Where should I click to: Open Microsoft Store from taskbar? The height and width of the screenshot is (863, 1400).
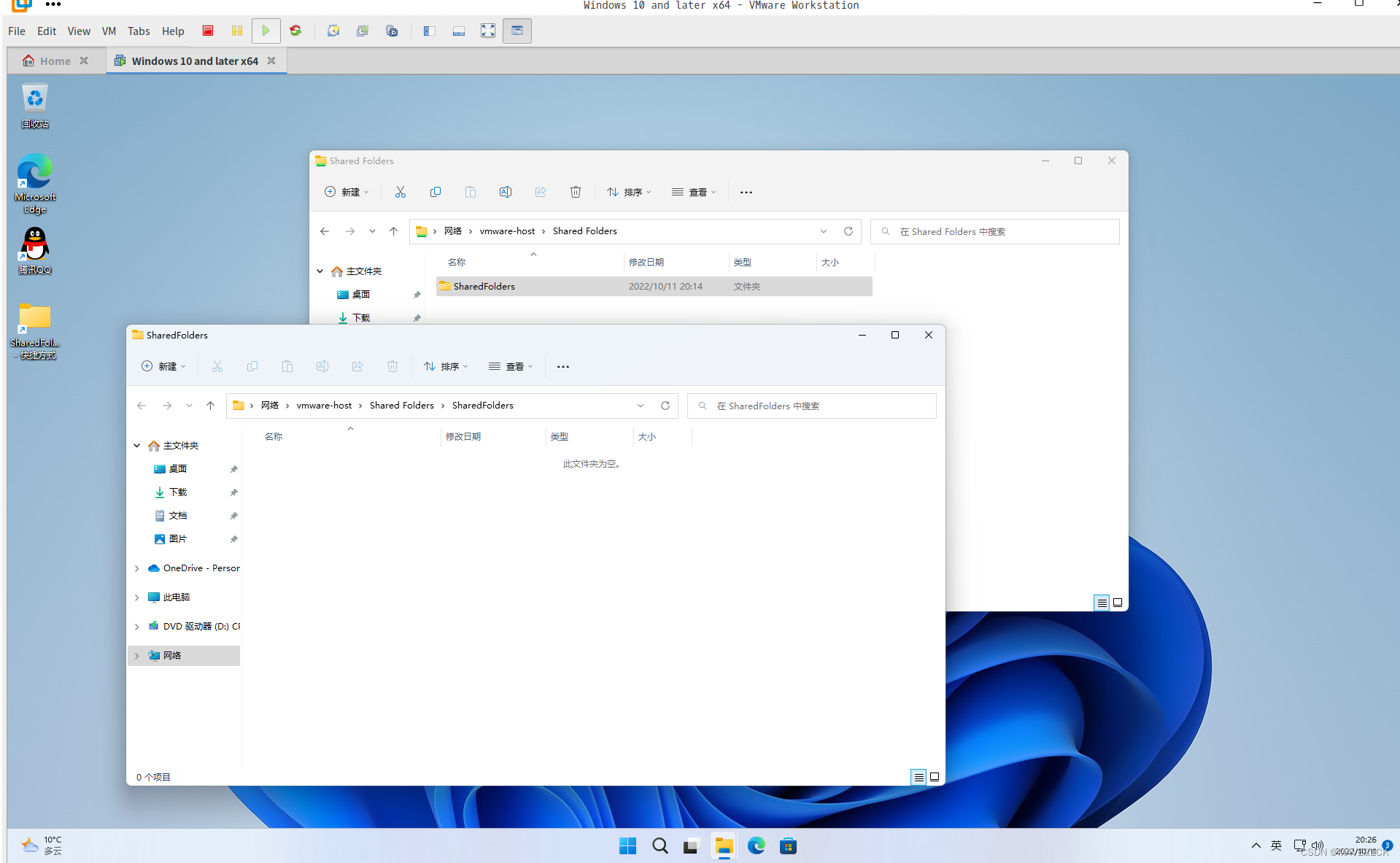788,846
